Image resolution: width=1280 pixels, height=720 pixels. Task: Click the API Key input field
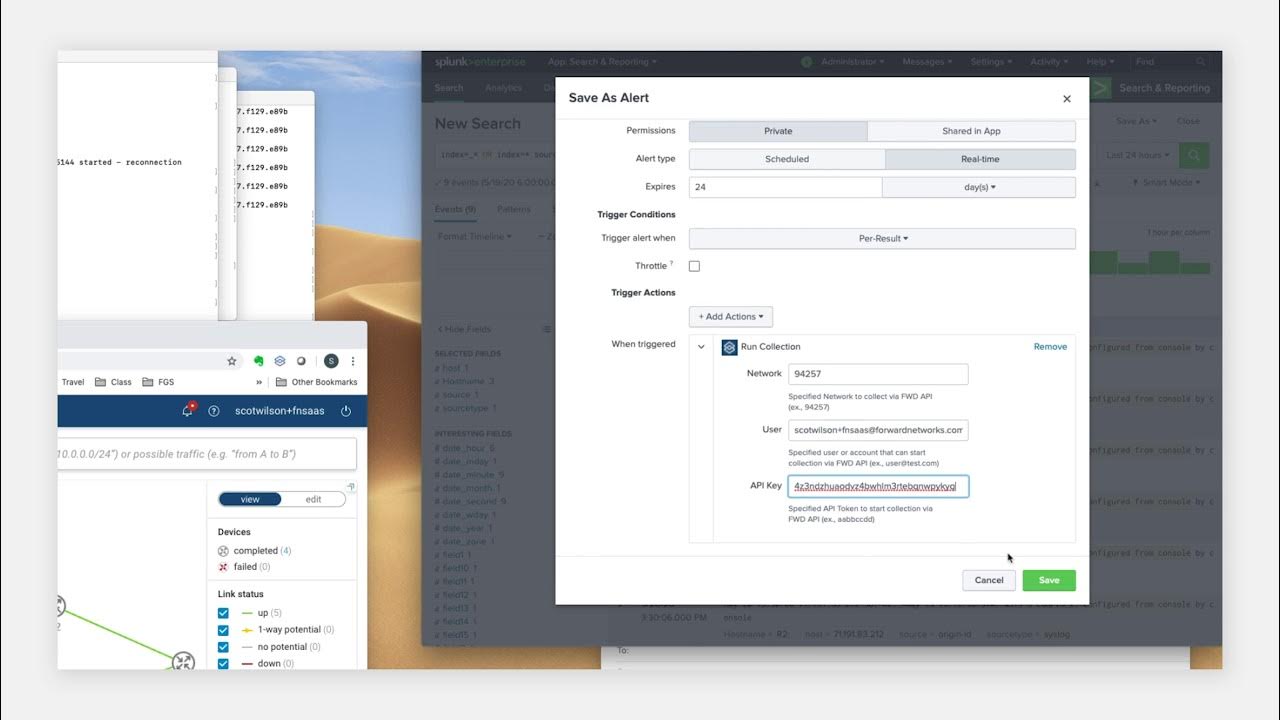(x=878, y=486)
